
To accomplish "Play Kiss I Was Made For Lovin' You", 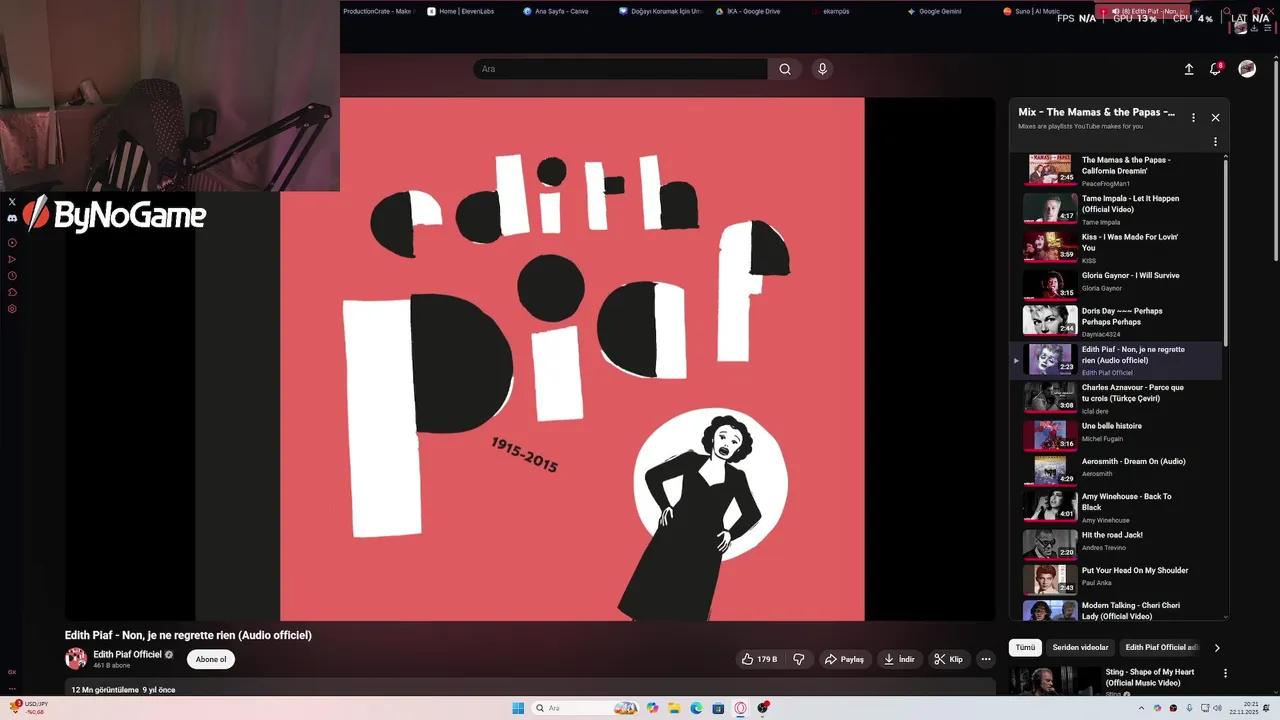I will coord(1115,247).
